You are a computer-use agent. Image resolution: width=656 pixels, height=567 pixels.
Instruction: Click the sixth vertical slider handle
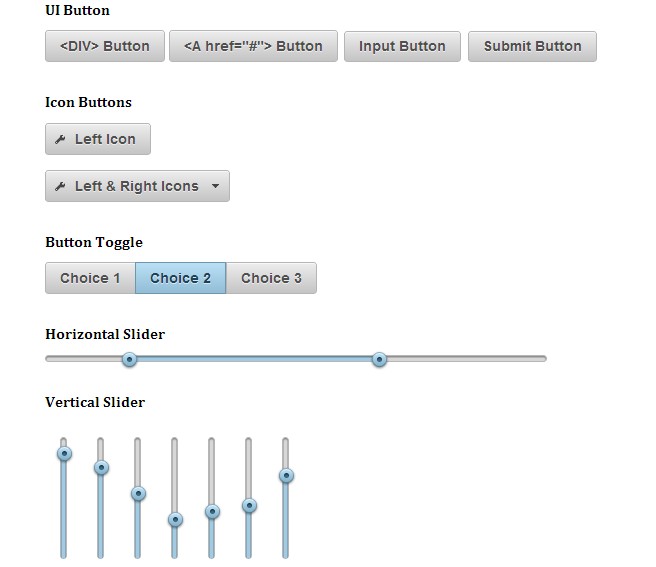(x=249, y=505)
